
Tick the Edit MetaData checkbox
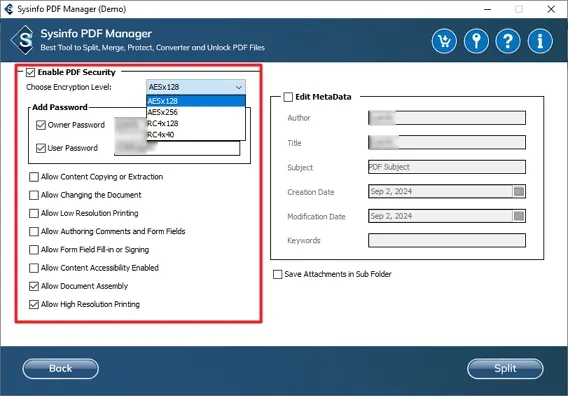coord(288,97)
